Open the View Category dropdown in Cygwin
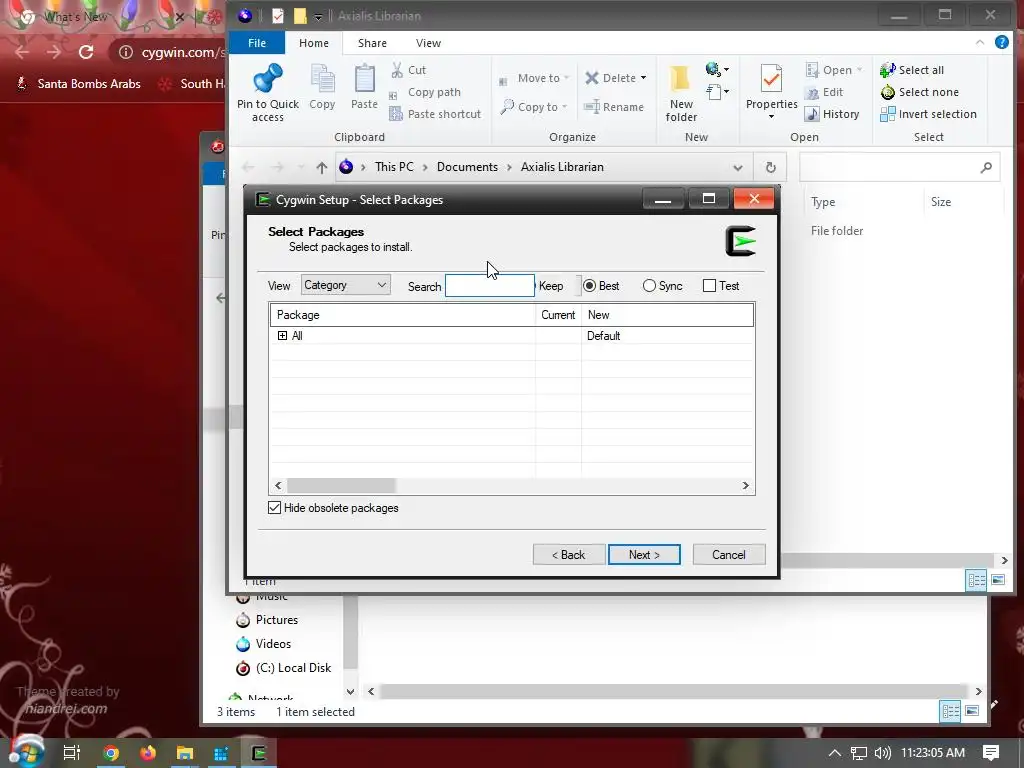The image size is (1024, 768). (x=345, y=285)
